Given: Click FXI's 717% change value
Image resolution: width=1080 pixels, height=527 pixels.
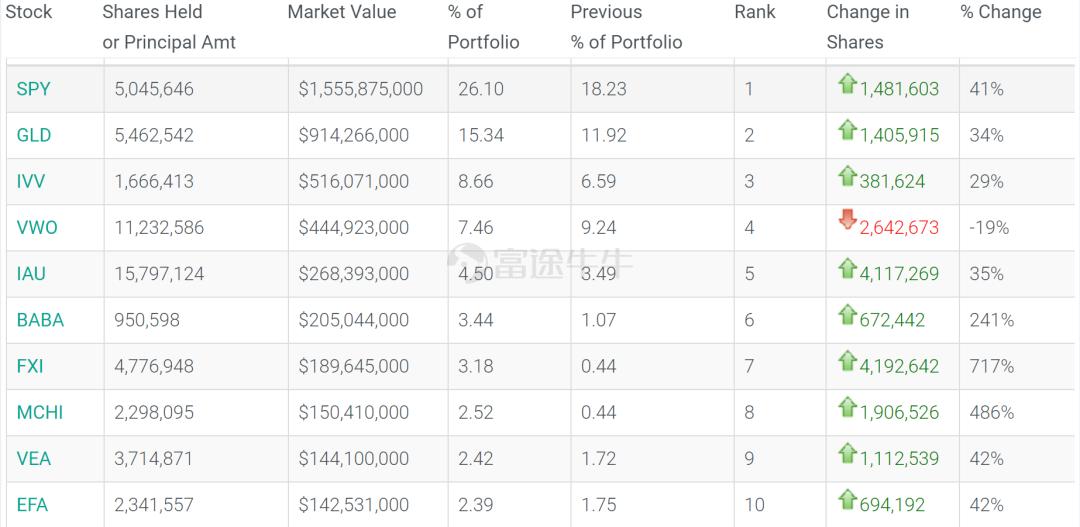Looking at the screenshot, I should pos(992,366).
